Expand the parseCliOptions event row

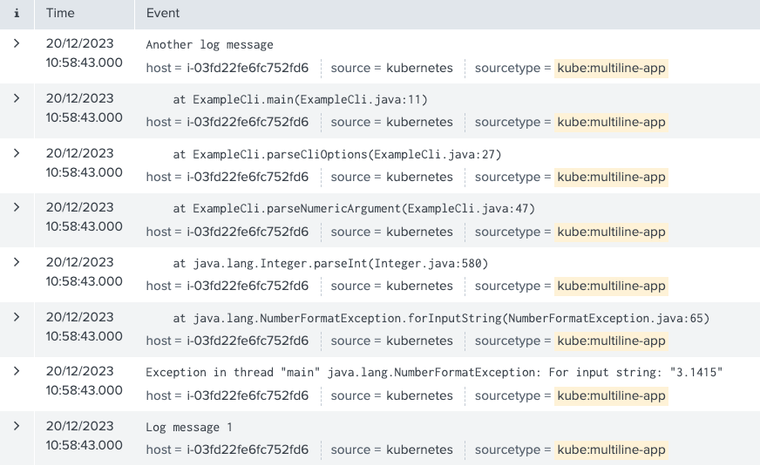[17, 153]
